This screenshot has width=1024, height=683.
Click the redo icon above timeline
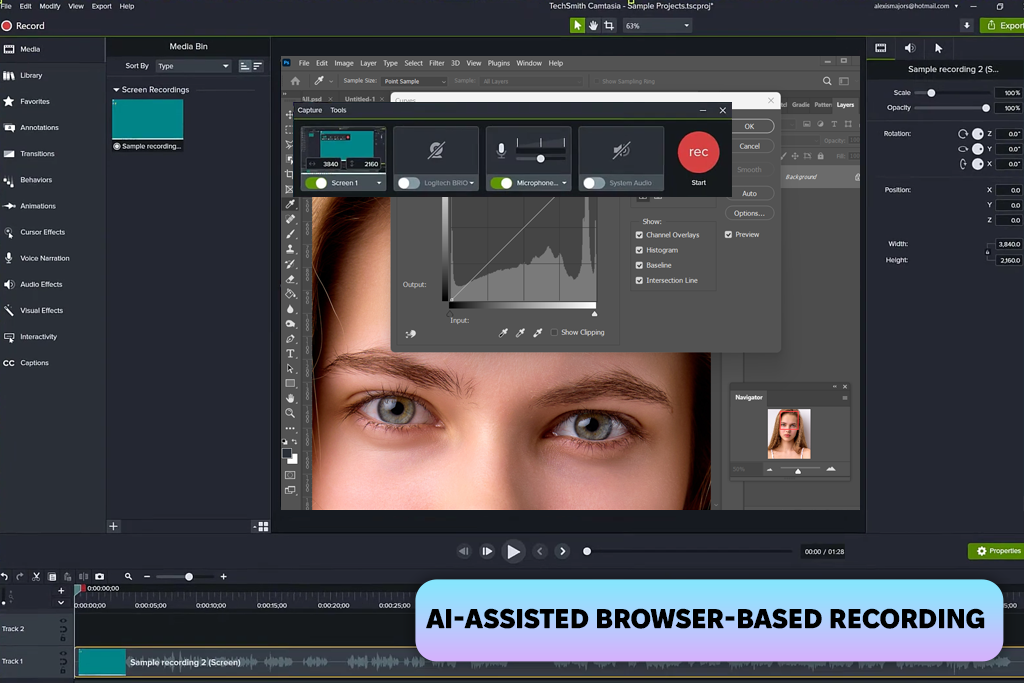click(20, 577)
